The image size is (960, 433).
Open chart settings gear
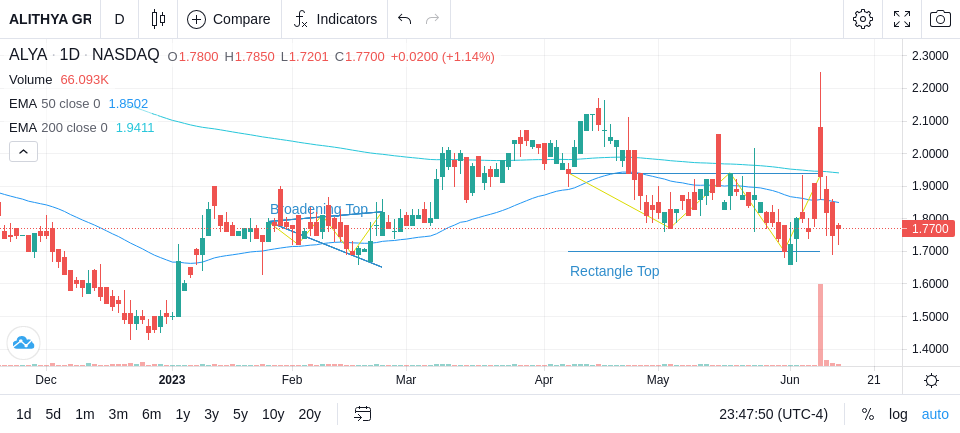(863, 19)
